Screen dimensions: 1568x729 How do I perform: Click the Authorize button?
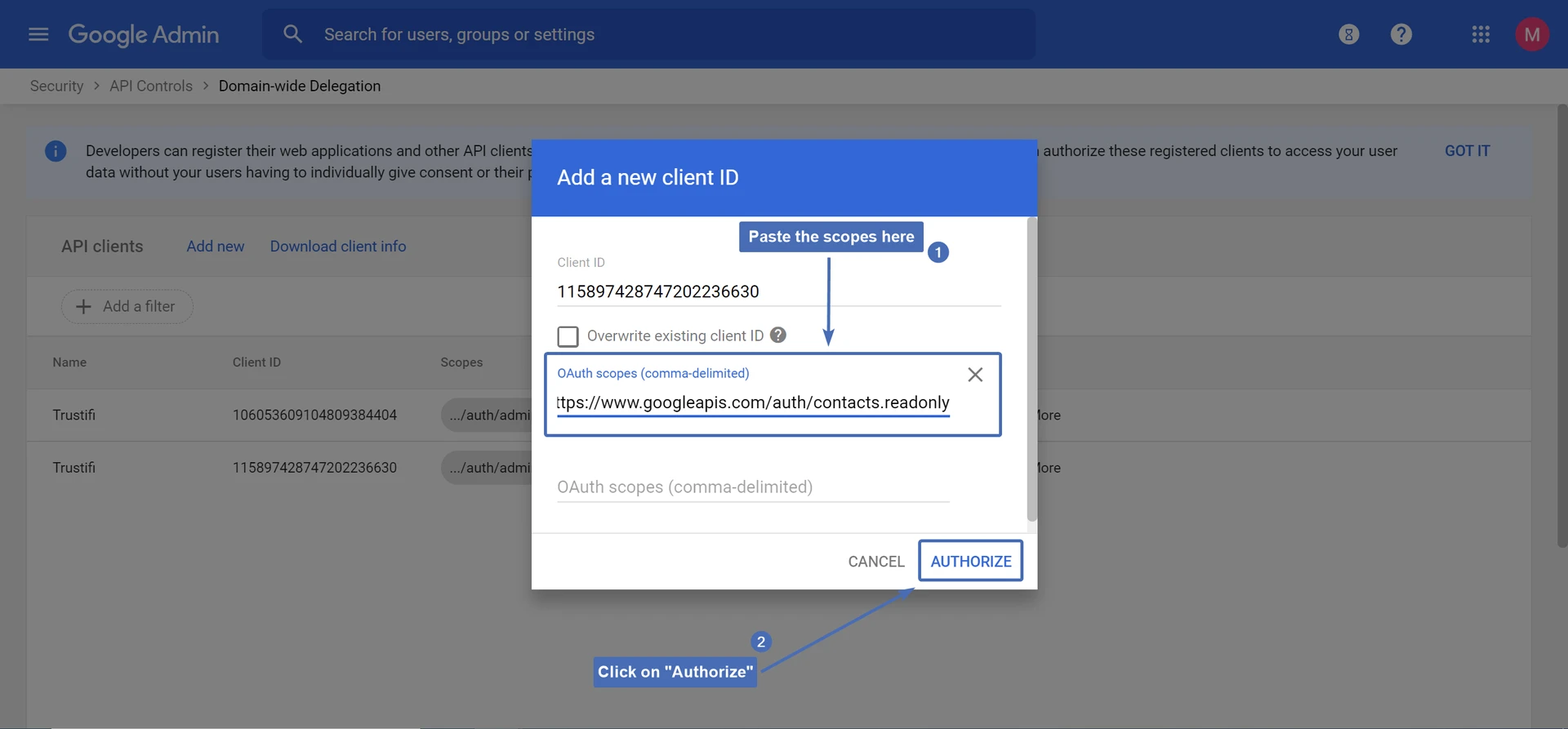pyautogui.click(x=970, y=562)
